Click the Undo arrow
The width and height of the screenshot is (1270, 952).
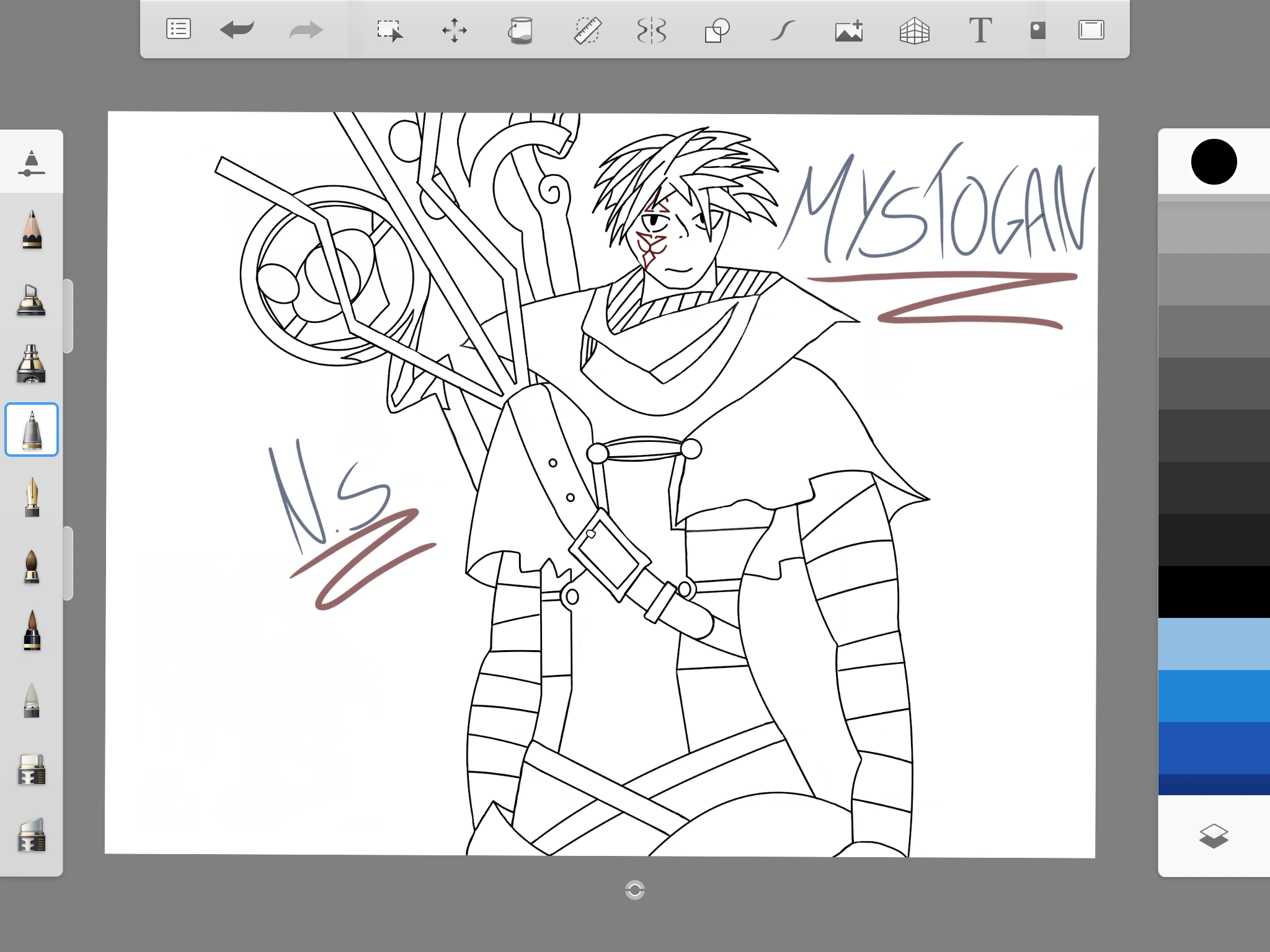(237, 29)
